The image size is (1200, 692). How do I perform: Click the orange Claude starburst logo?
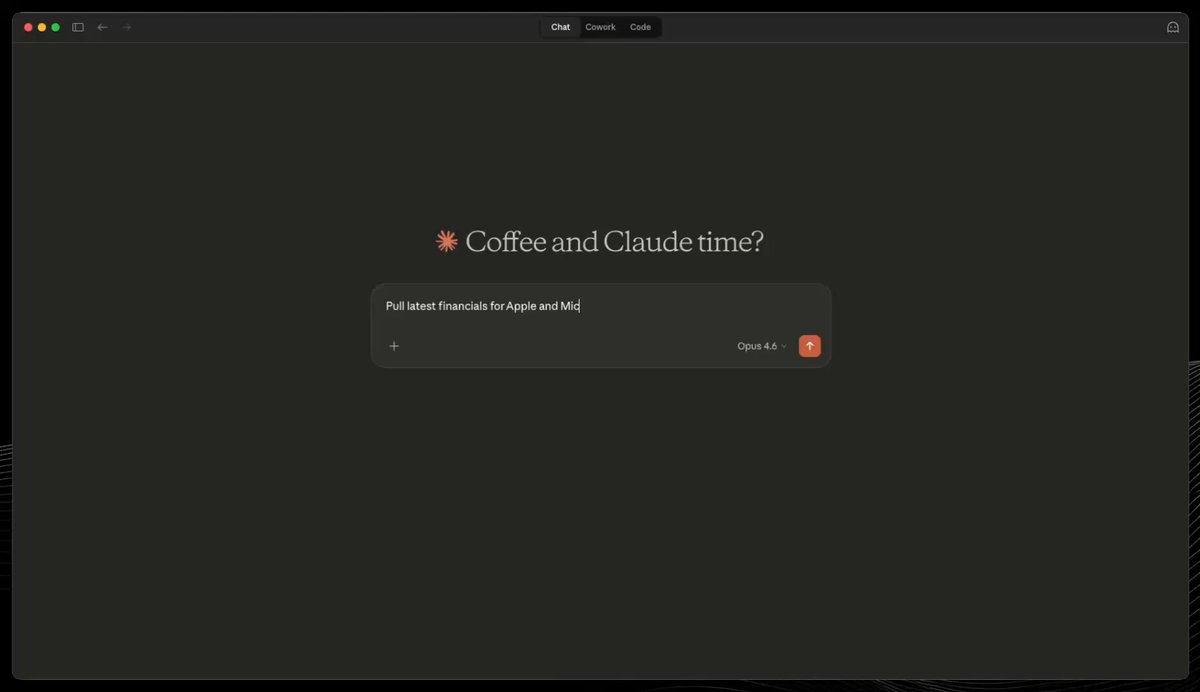pyautogui.click(x=446, y=241)
